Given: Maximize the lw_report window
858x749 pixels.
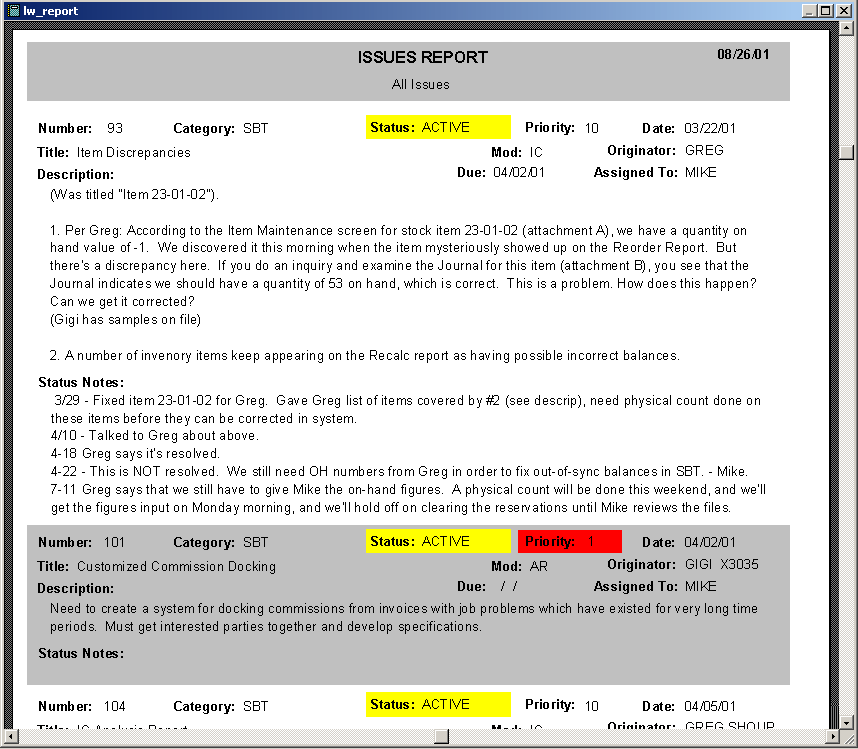Looking at the screenshot, I should 826,11.
